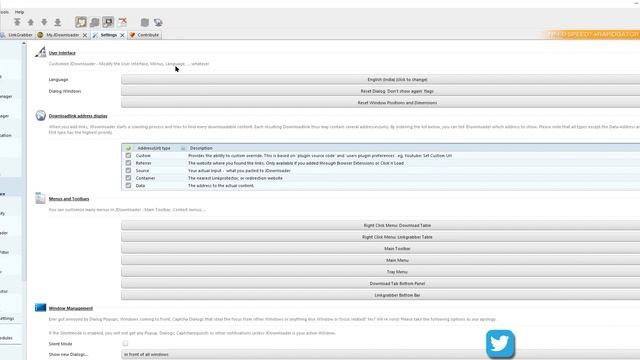Viewport: 640px width, 360px height.
Task: Open the Help menu
Action: tap(19, 12)
